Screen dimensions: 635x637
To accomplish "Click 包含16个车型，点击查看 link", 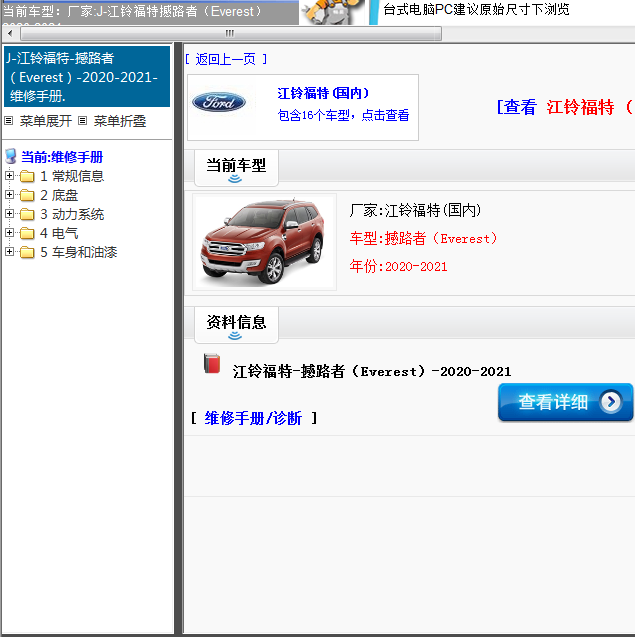I will pos(343,115).
